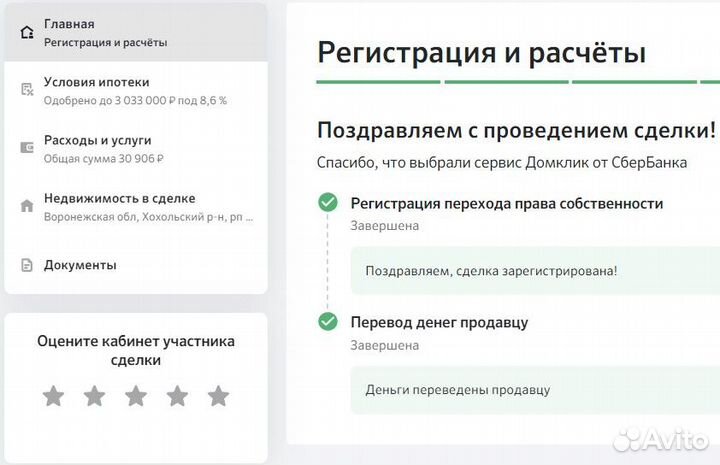
Task: Click text 'Одобрено до 3 033 000 ₽ под 8,6 %'
Action: [x=135, y=101]
